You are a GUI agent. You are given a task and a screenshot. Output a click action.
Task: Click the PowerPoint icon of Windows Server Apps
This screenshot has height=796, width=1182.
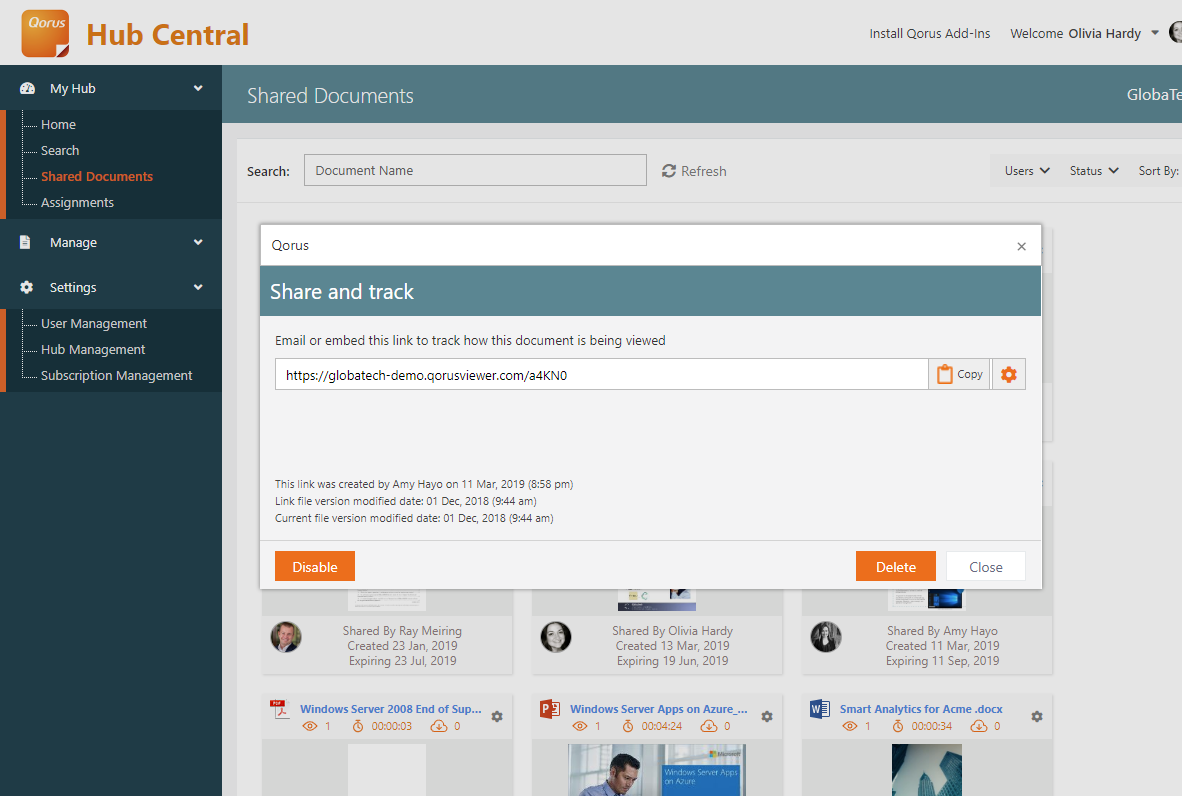pyautogui.click(x=550, y=709)
